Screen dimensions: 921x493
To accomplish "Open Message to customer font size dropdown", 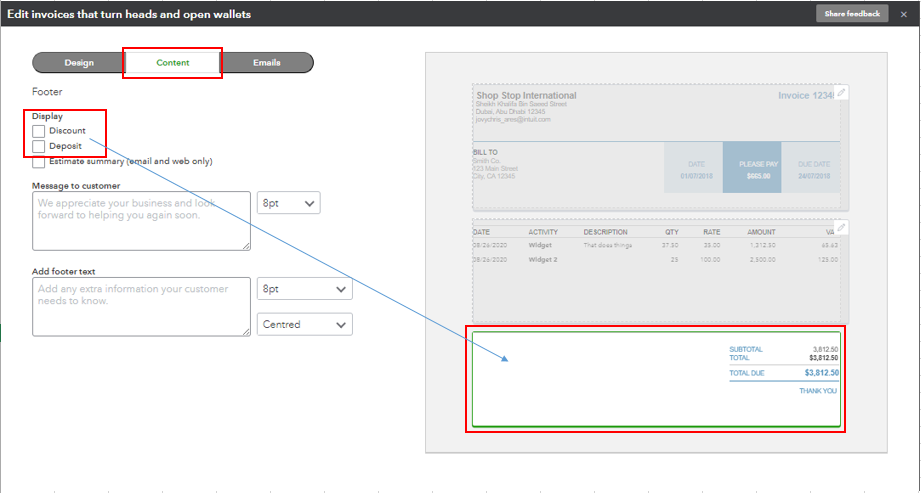I will [x=288, y=203].
